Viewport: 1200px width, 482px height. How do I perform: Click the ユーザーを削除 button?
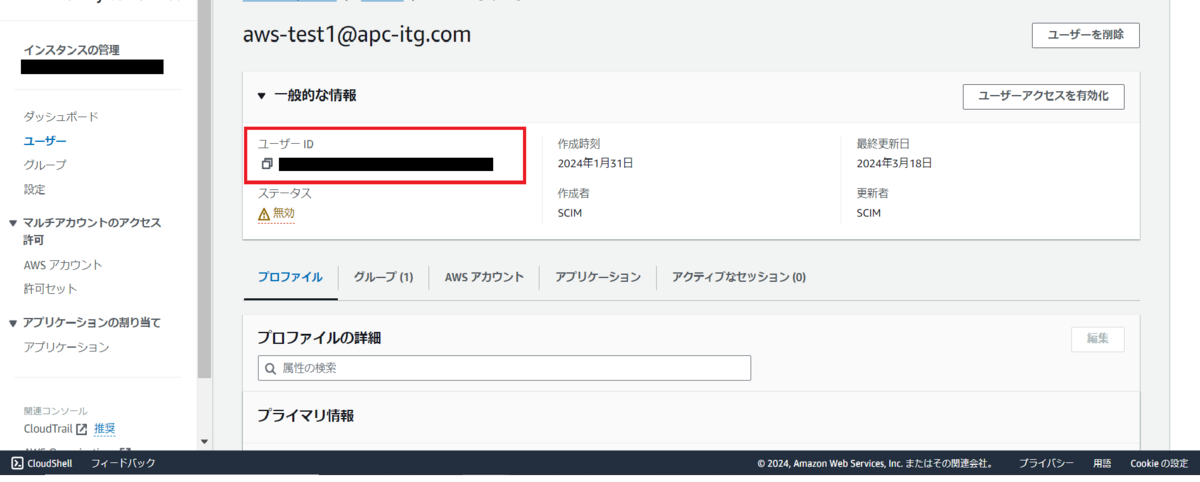pos(1085,35)
